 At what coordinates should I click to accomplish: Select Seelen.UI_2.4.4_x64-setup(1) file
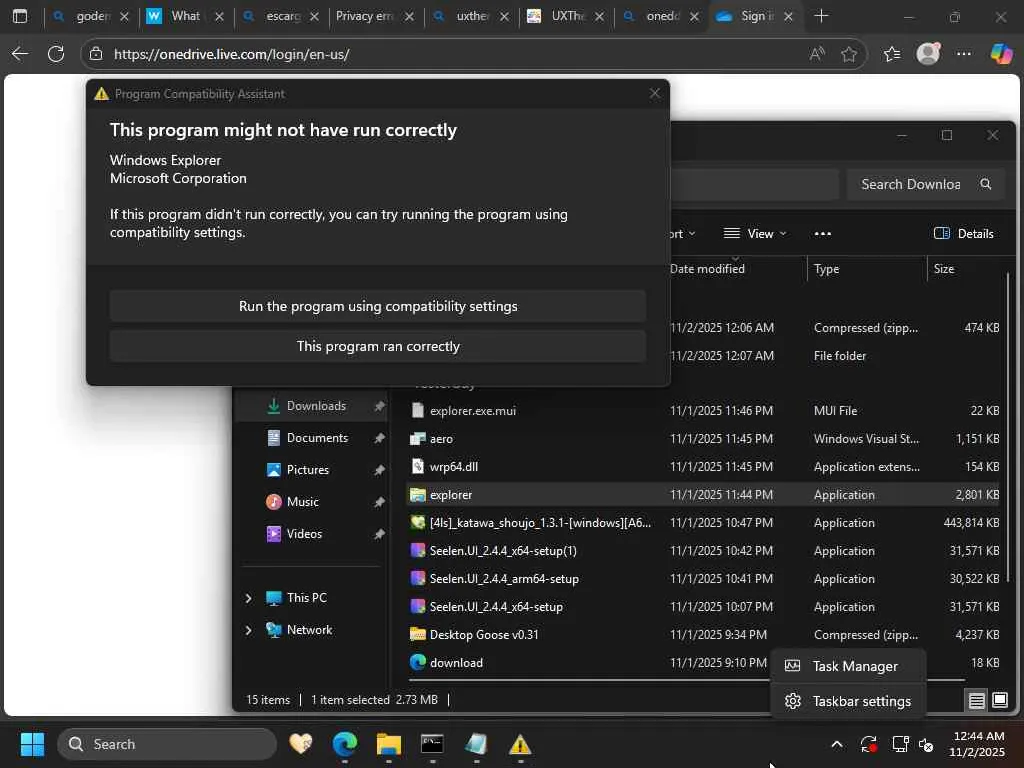click(503, 551)
